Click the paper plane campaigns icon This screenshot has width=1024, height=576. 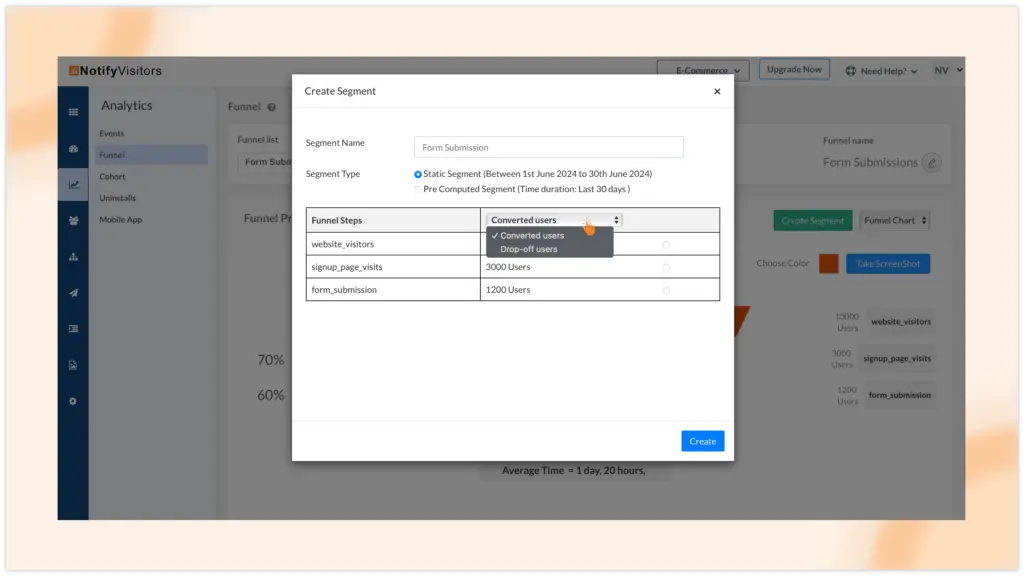coord(73,293)
